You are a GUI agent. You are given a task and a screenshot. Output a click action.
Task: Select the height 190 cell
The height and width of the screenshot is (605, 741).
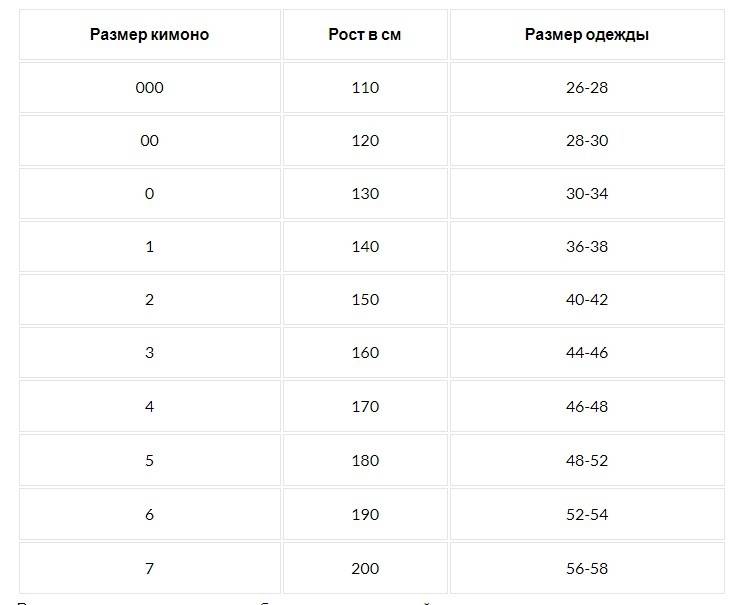[x=365, y=514]
